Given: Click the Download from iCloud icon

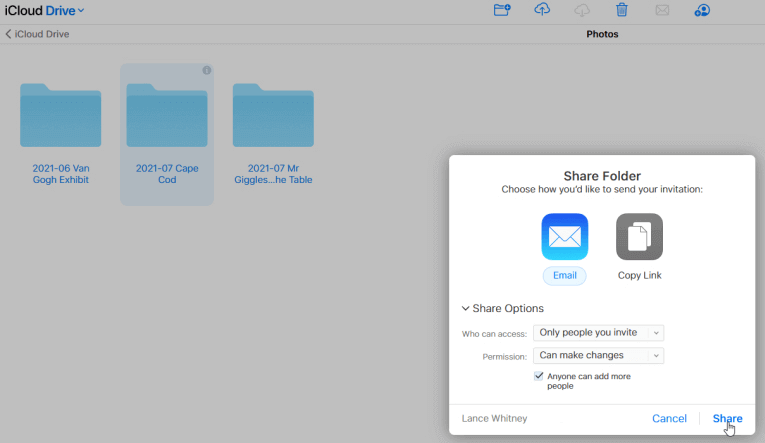Looking at the screenshot, I should [x=582, y=10].
